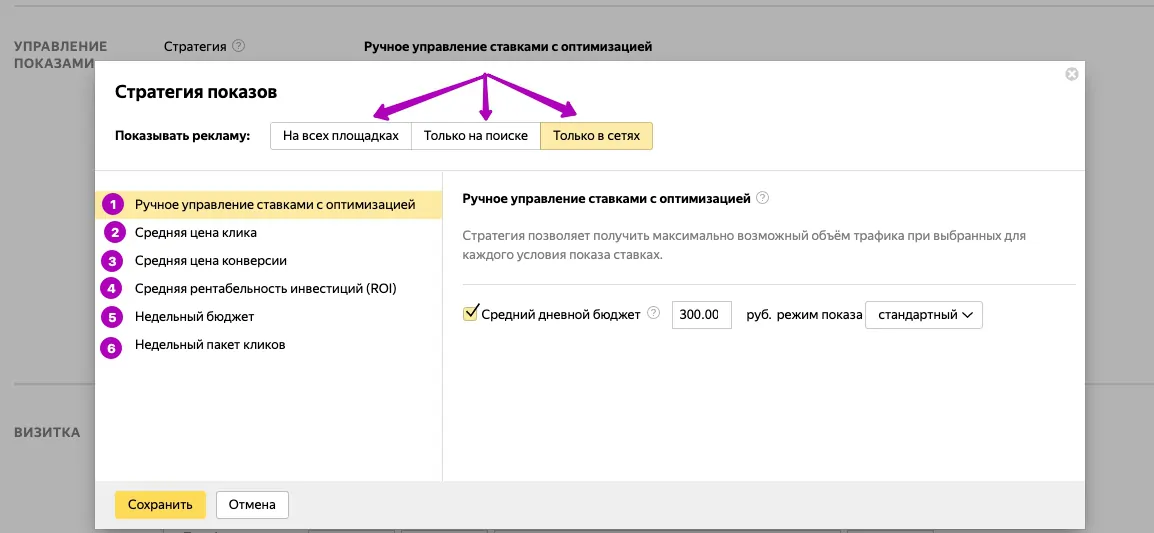Viewport: 1154px width, 533px height.
Task: Choose Средняя цена клика strategy
Action: click(x=196, y=233)
